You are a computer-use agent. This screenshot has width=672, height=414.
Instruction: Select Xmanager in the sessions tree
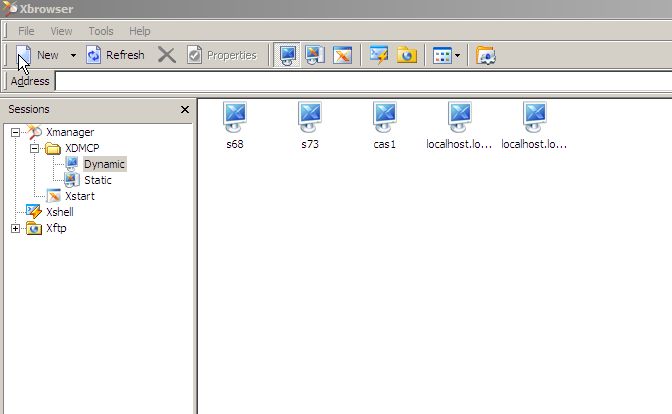[x=70, y=132]
